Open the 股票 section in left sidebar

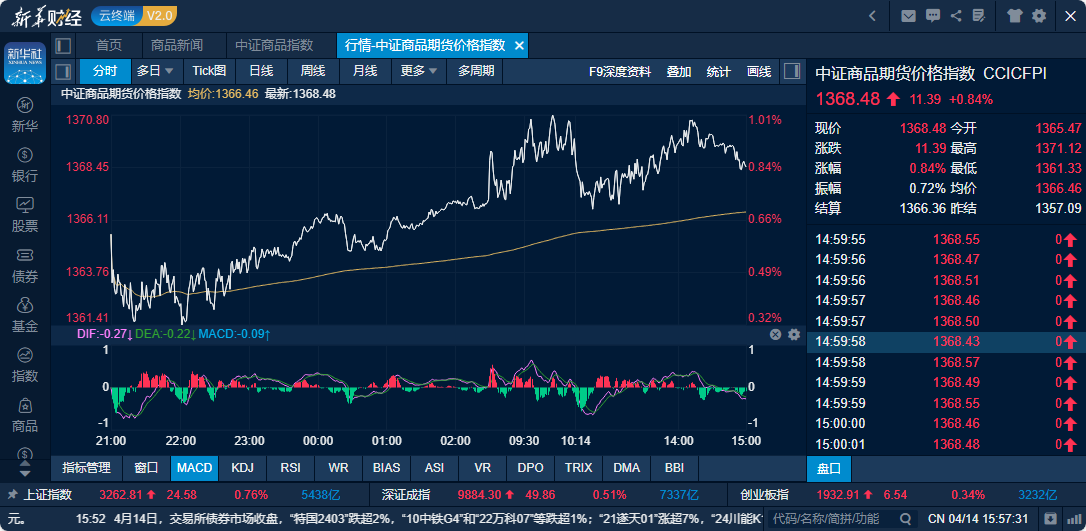(x=25, y=215)
